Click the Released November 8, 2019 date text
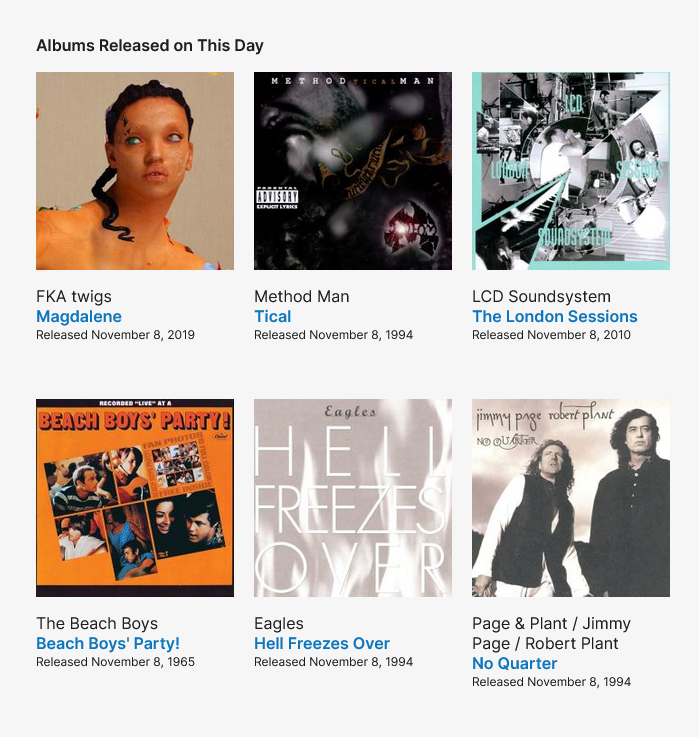 (115, 335)
